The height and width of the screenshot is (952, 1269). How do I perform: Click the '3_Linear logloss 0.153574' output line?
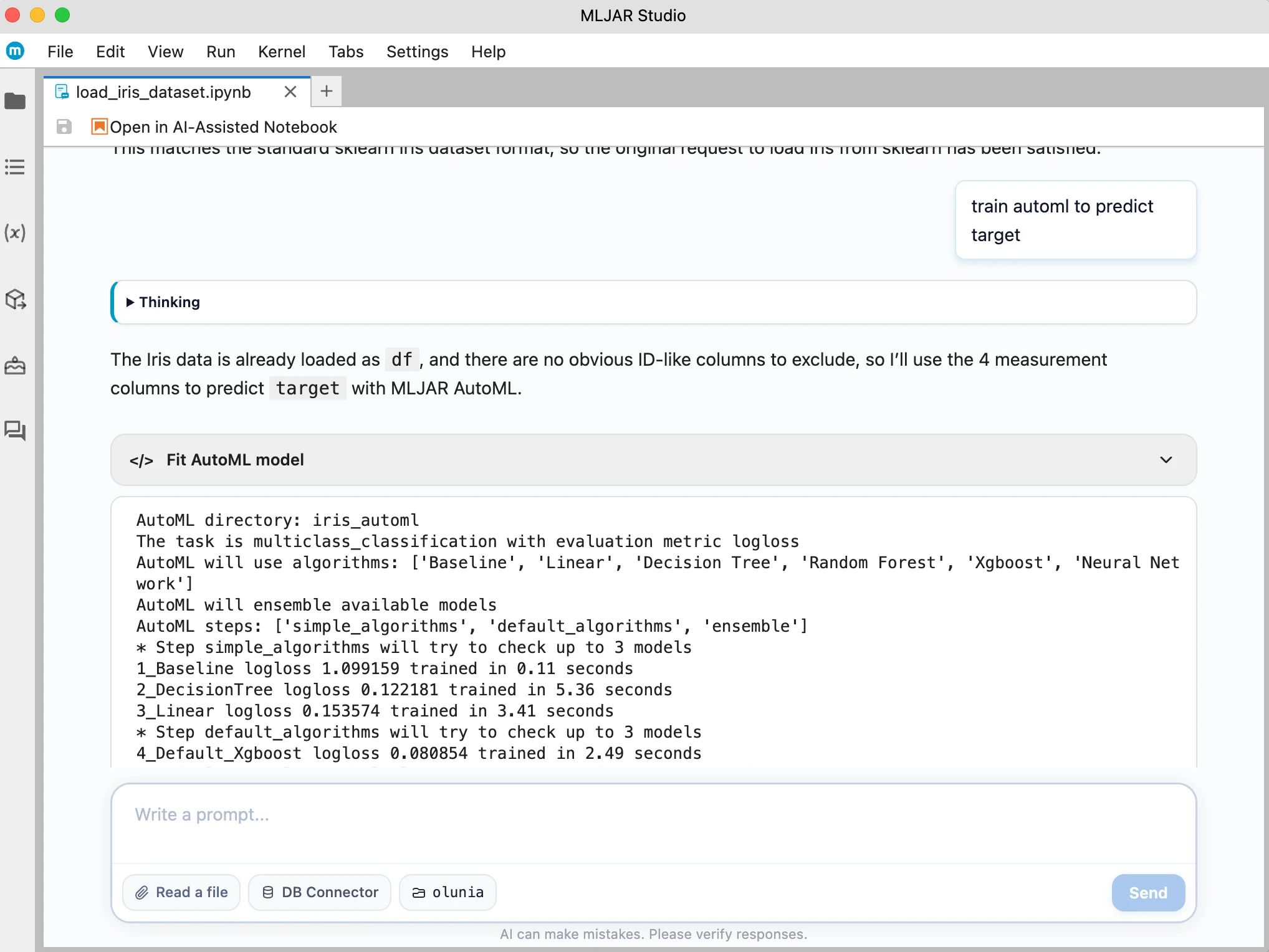coord(375,711)
